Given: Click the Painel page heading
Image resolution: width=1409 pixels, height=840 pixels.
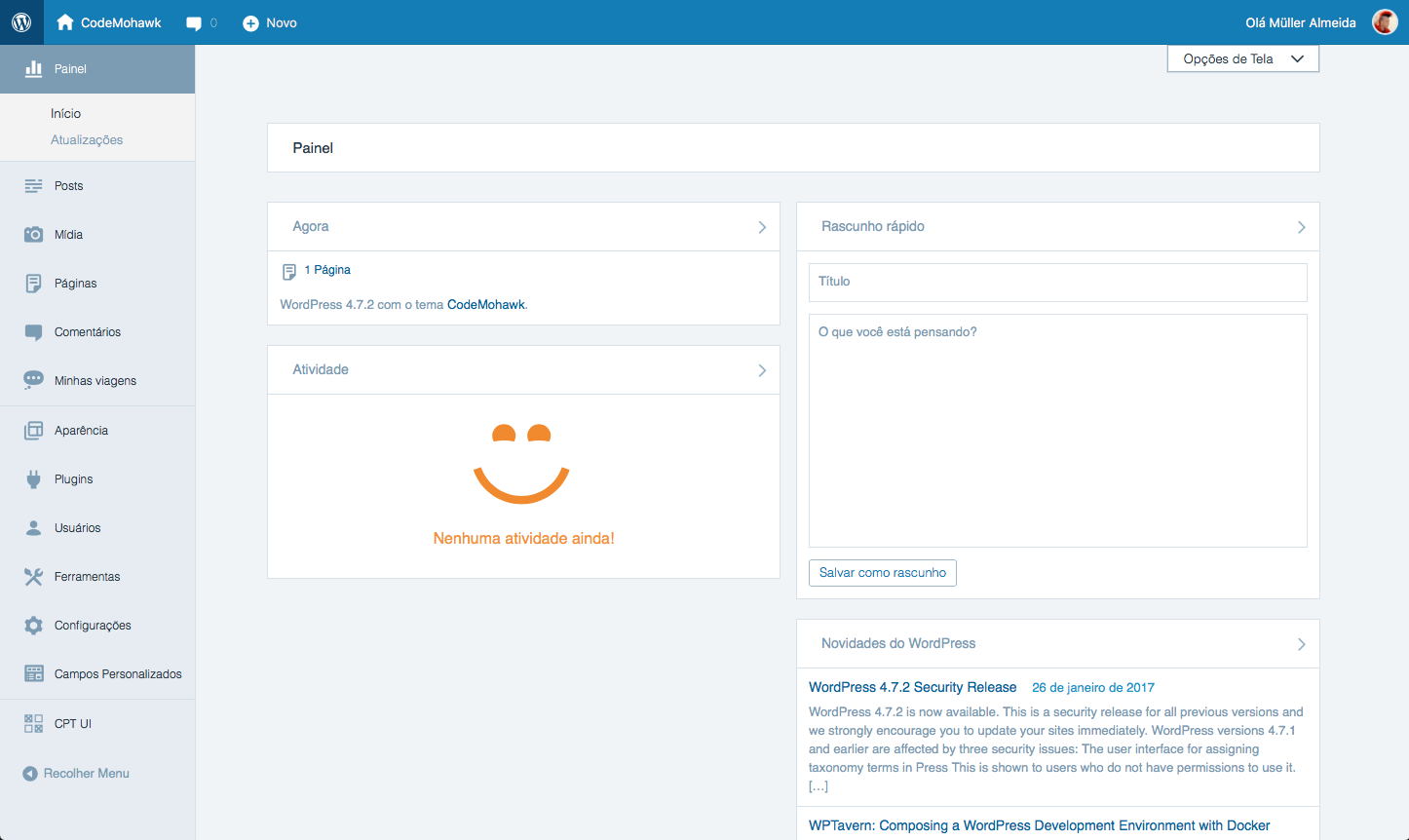Looking at the screenshot, I should 313,148.
